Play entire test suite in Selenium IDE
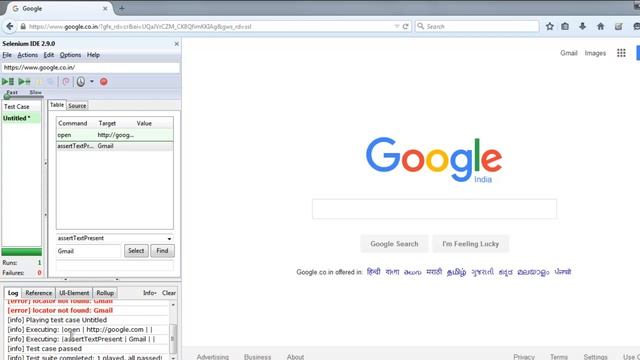 (8, 82)
